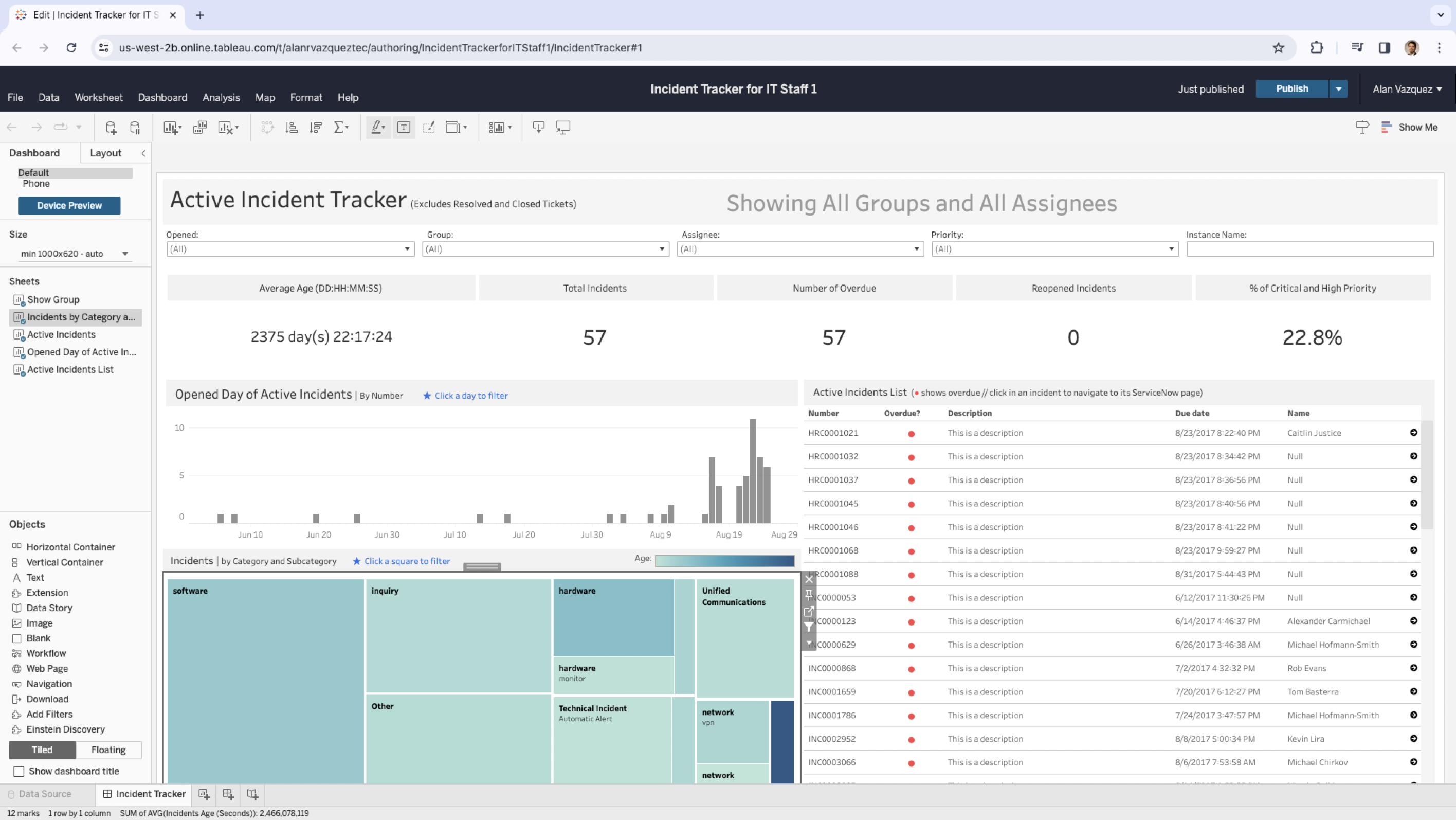Expand the dashboard size dropdown
The width and height of the screenshot is (1456, 820).
75,253
